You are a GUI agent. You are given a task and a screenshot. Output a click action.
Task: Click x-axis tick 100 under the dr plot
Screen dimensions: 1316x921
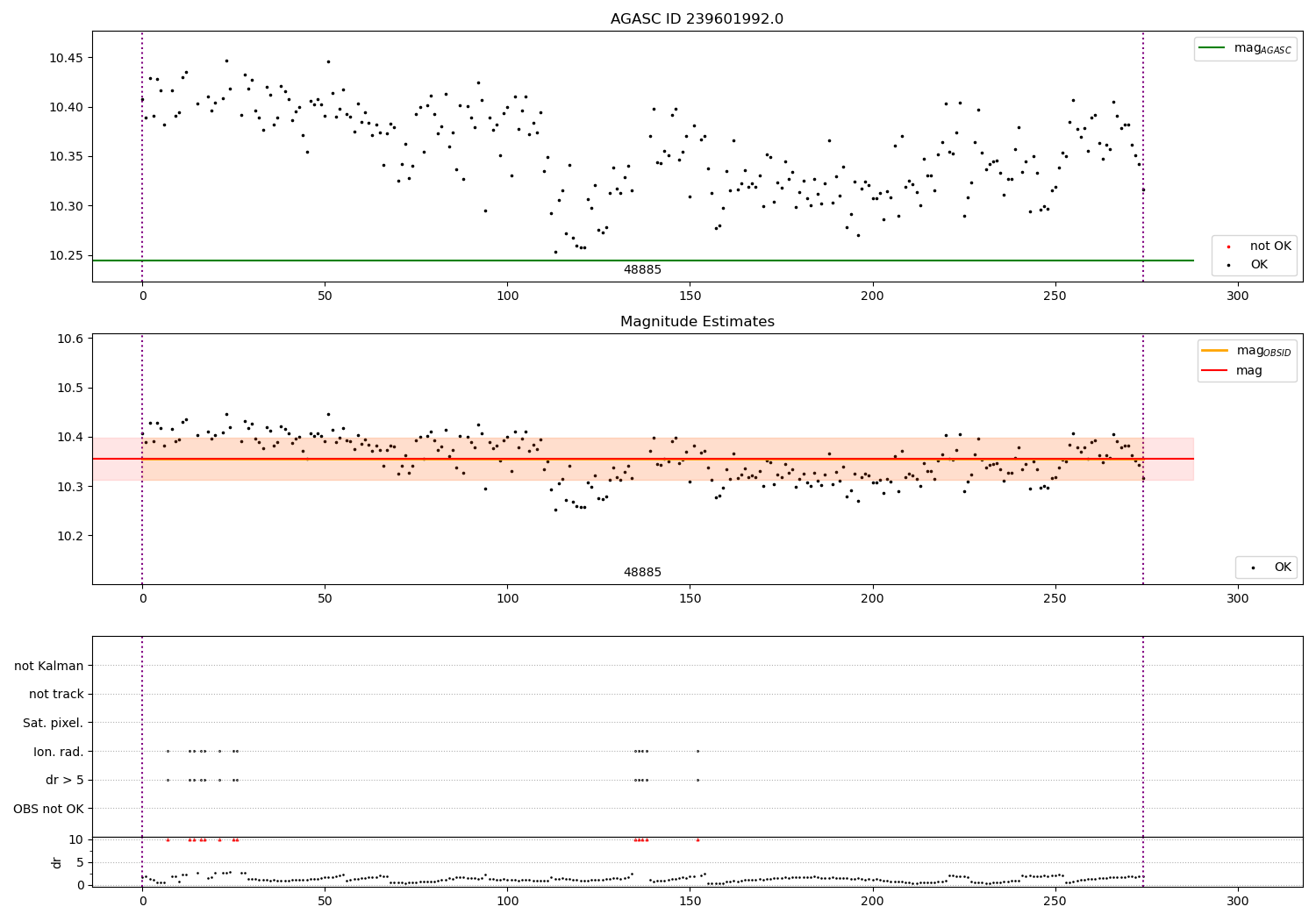click(507, 901)
